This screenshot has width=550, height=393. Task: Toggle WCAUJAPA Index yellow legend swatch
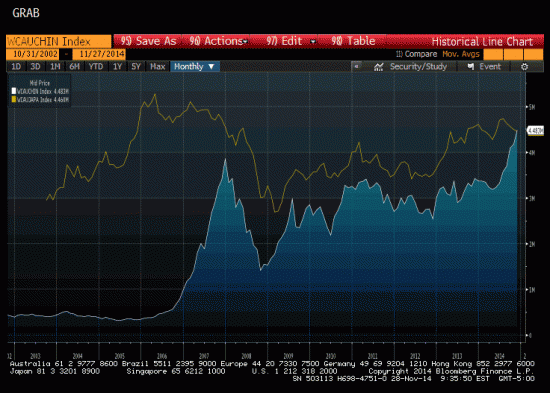pyautogui.click(x=14, y=100)
